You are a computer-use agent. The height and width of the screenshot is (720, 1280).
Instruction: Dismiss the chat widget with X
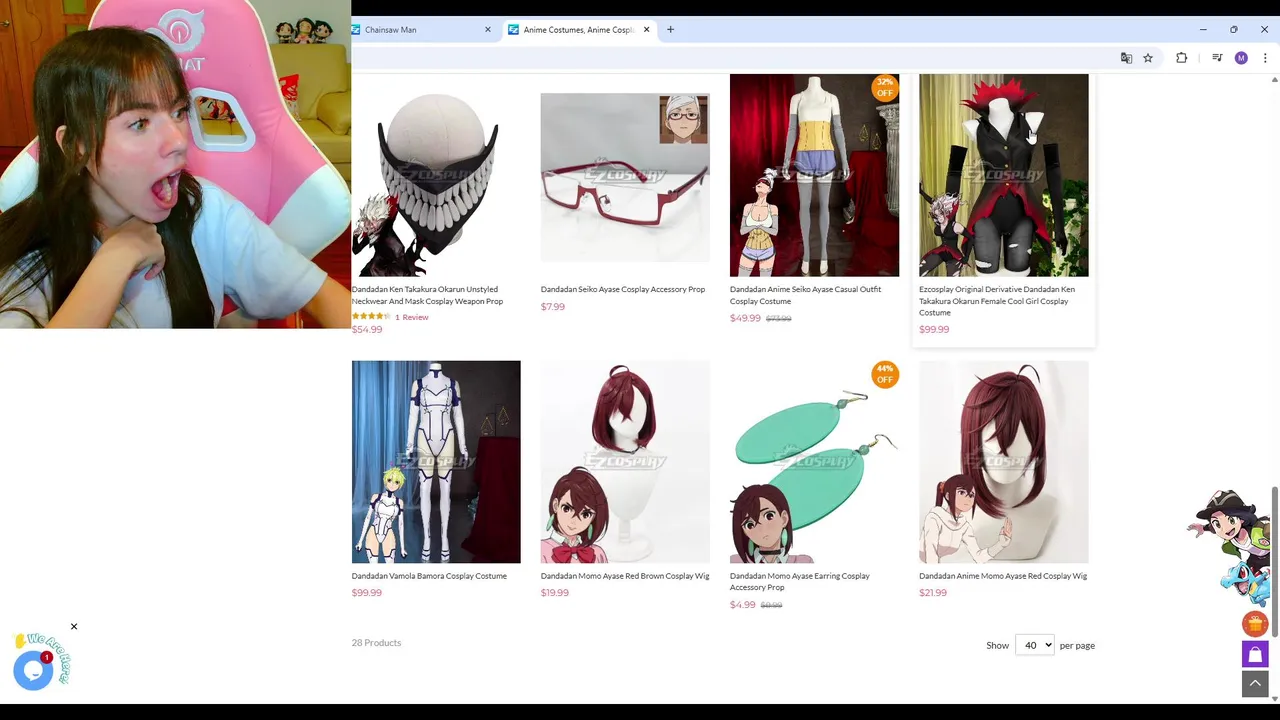tap(73, 627)
